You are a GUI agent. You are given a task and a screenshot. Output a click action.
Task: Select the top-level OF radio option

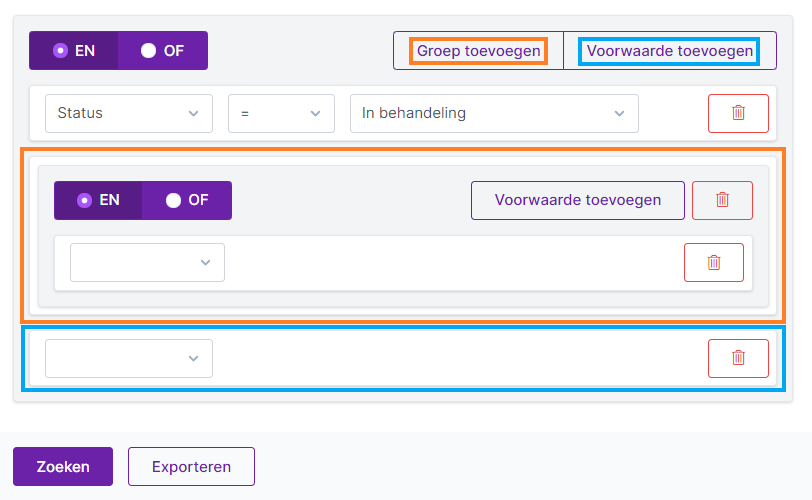tap(163, 51)
